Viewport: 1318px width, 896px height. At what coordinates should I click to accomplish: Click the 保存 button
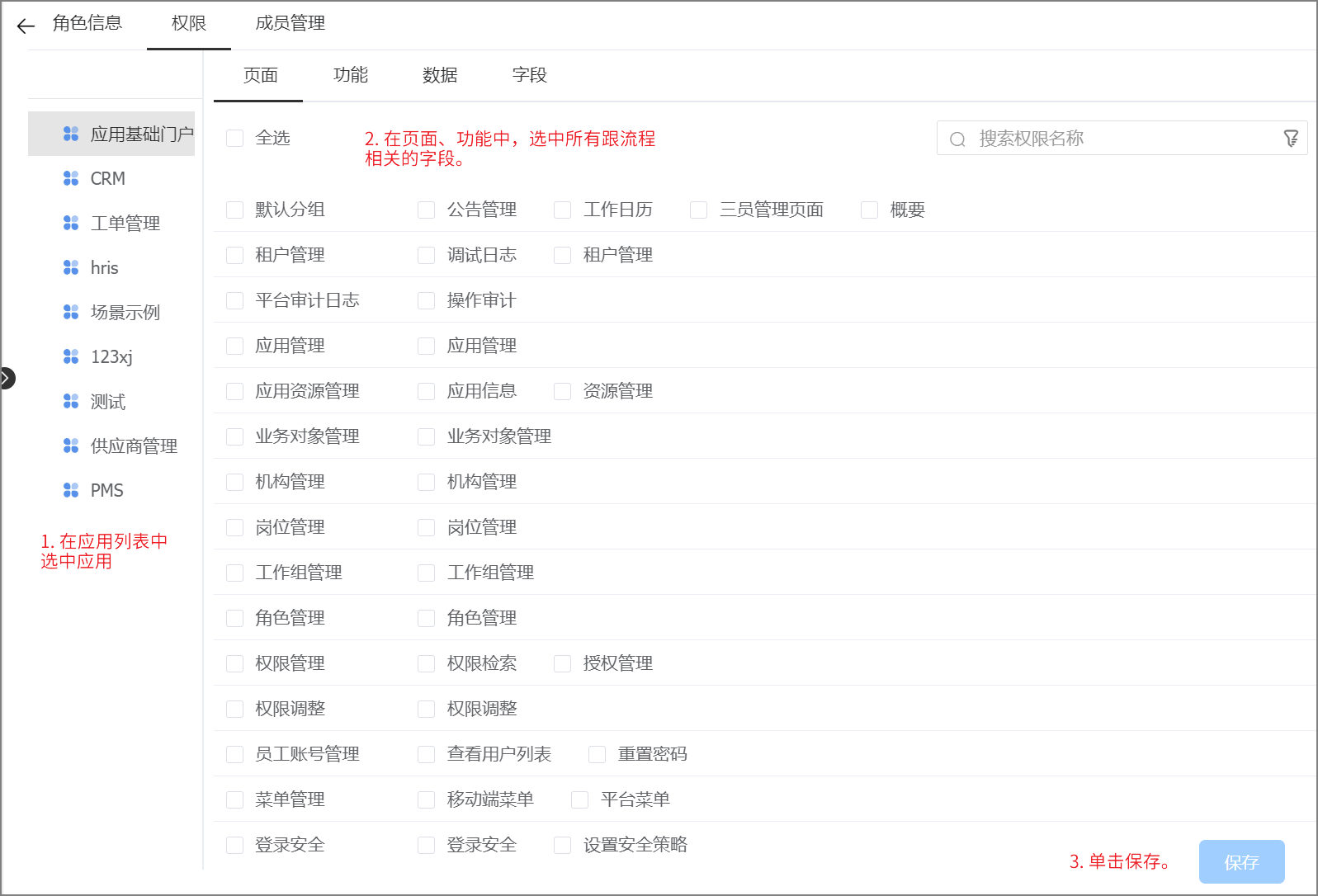(1240, 861)
